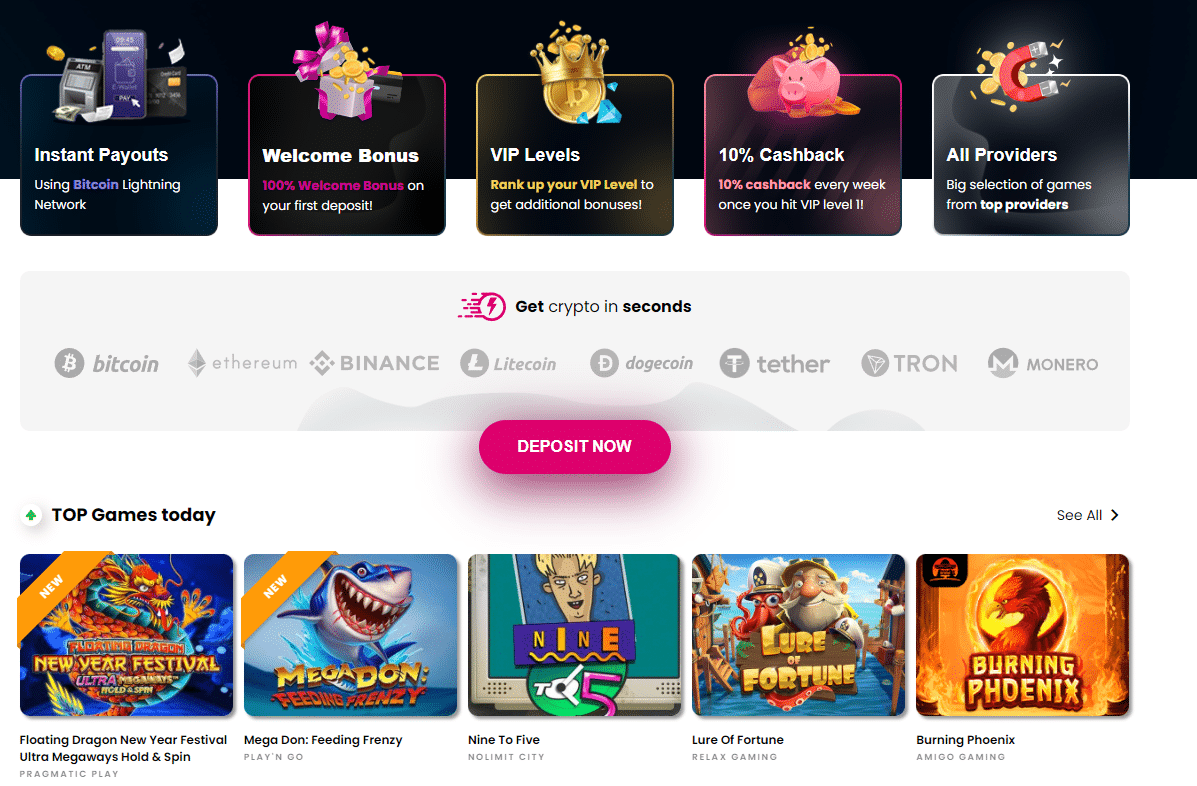Select the dogecoin logo
The height and width of the screenshot is (786, 1197).
point(641,363)
